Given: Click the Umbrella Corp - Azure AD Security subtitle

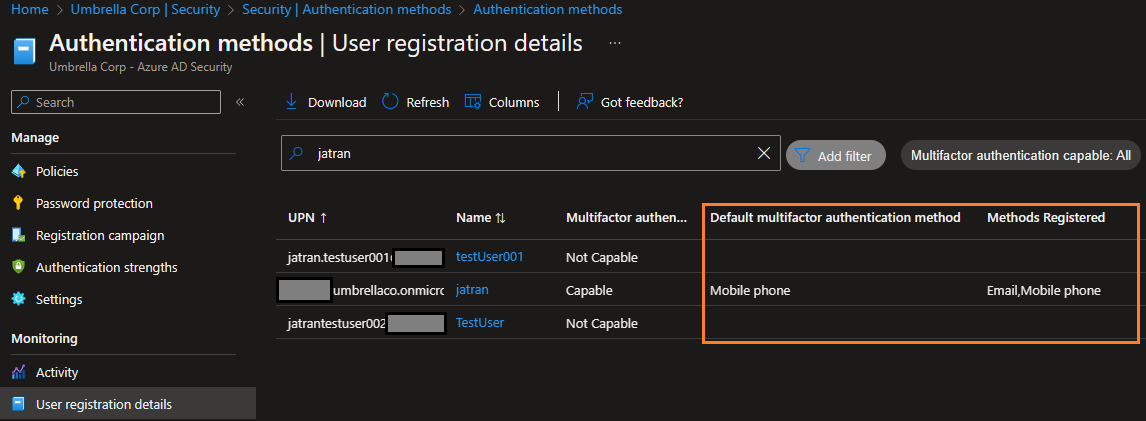Looking at the screenshot, I should (x=140, y=67).
